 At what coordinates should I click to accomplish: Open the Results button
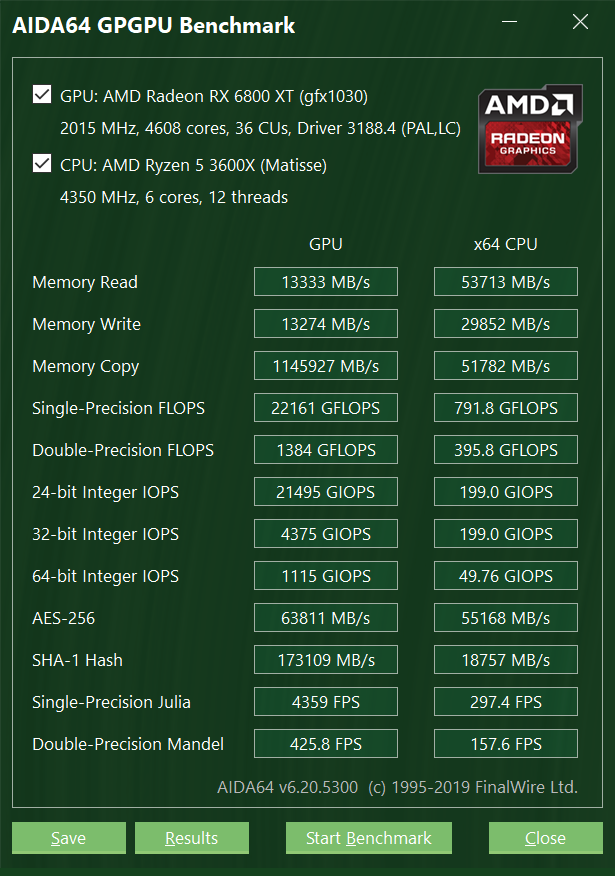point(191,838)
